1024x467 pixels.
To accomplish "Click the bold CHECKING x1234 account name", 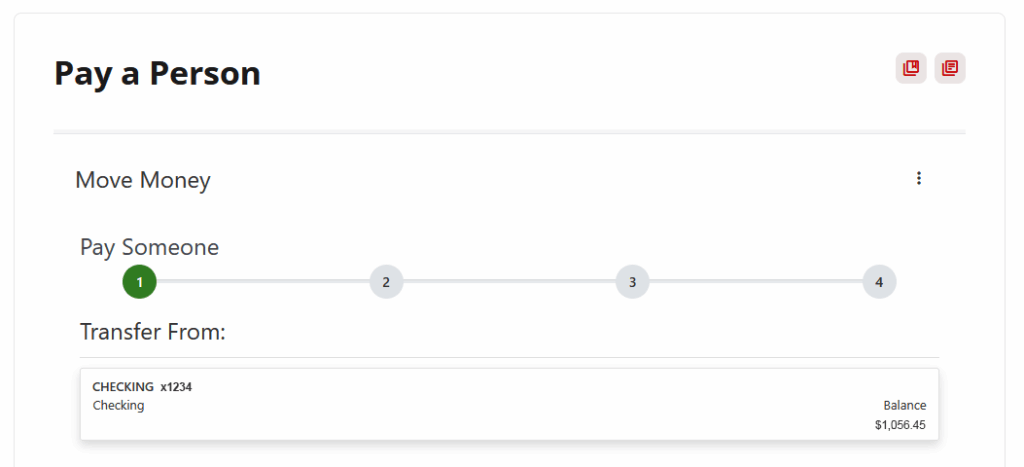I will pos(141,387).
